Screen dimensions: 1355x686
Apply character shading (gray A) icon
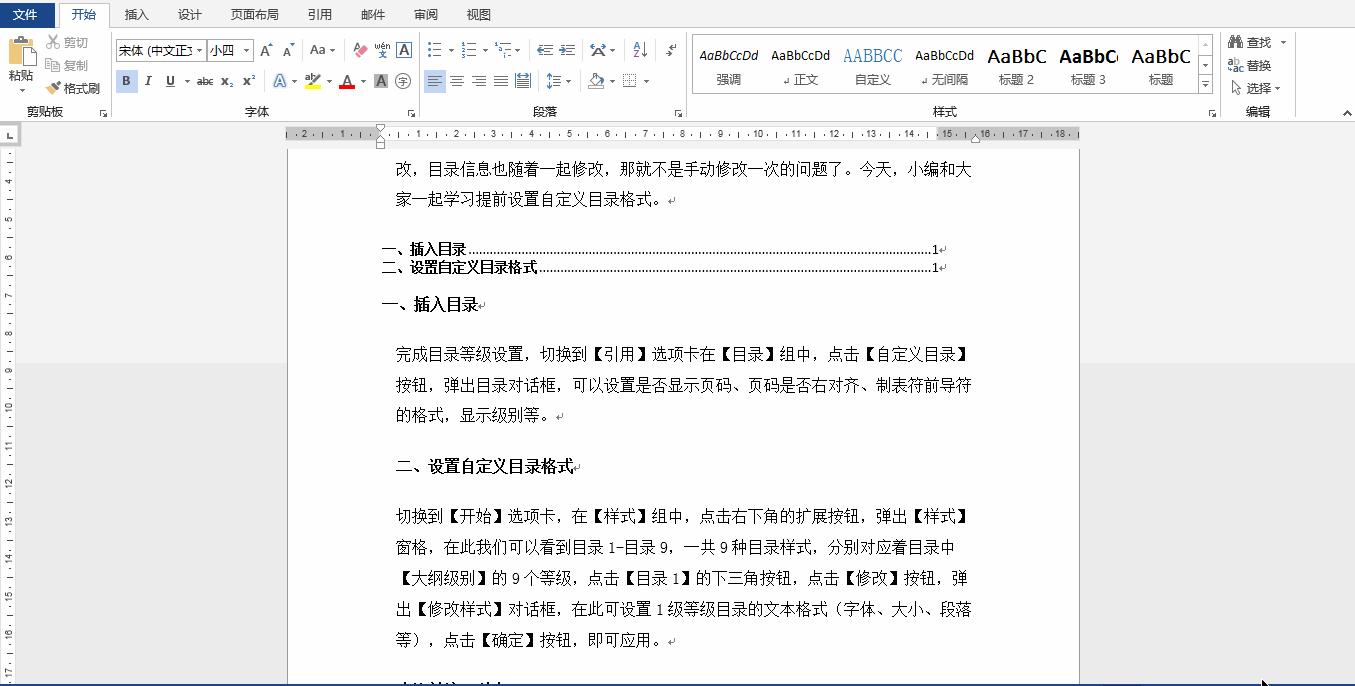point(381,81)
